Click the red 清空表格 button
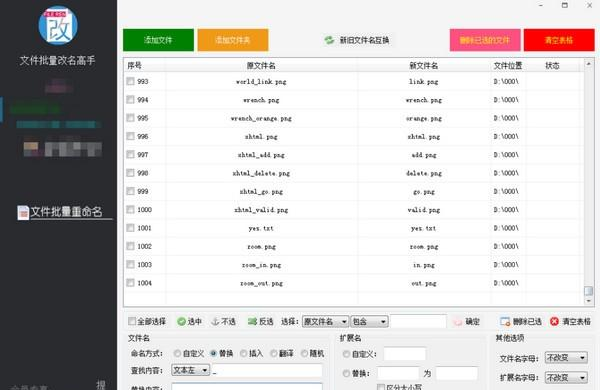 click(x=559, y=40)
